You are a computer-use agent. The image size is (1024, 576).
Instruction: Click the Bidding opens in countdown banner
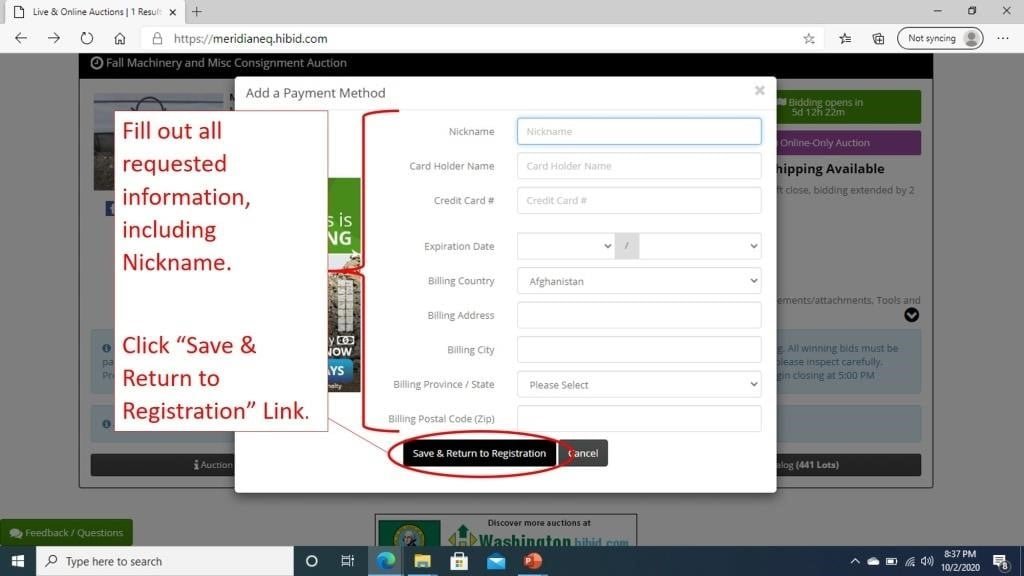click(x=848, y=107)
